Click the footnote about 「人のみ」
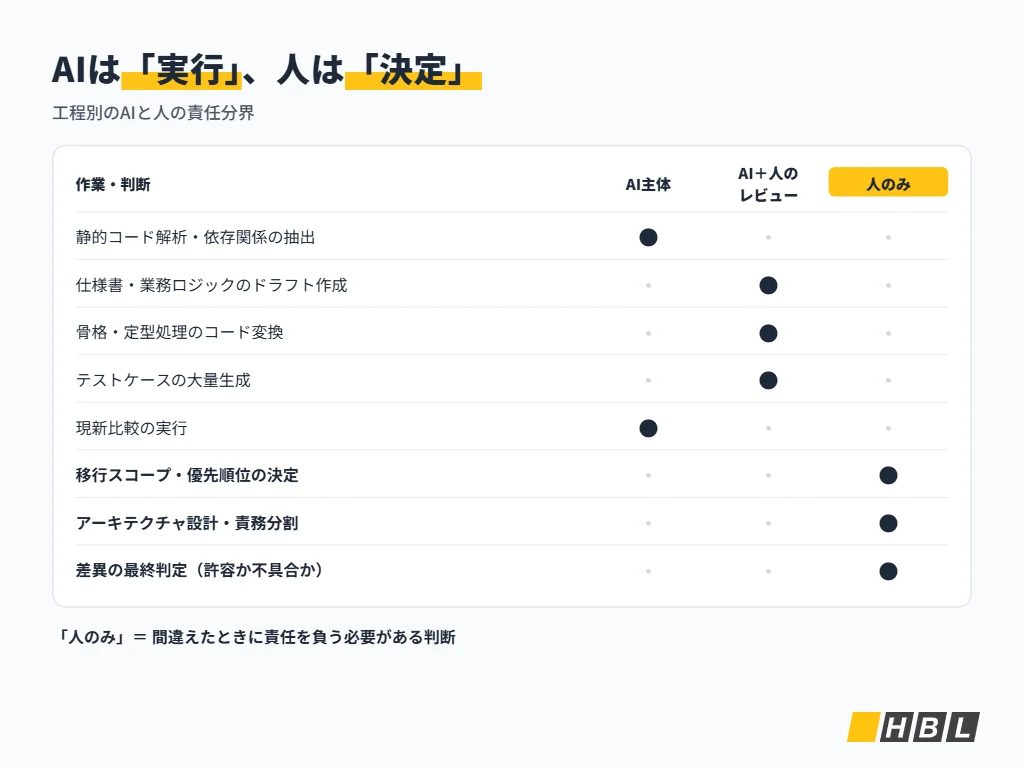The height and width of the screenshot is (768, 1024). pos(255,637)
